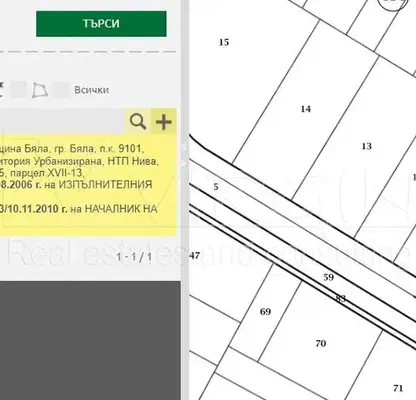Select parcel 13 on the map
This screenshot has height=400, width=416.
click(x=366, y=146)
